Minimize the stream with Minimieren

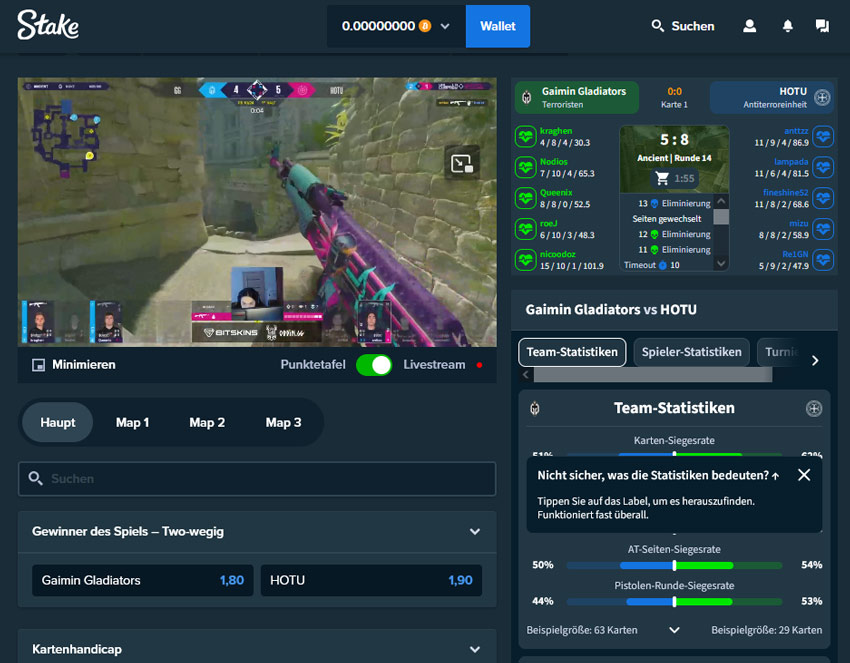click(x=74, y=365)
